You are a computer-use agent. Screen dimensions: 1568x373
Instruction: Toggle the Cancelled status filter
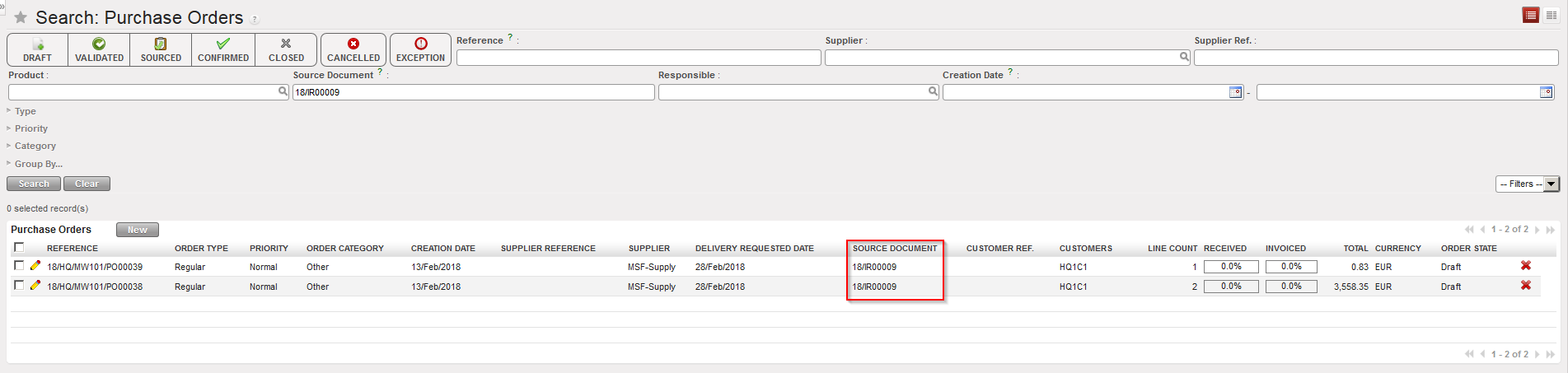click(353, 49)
